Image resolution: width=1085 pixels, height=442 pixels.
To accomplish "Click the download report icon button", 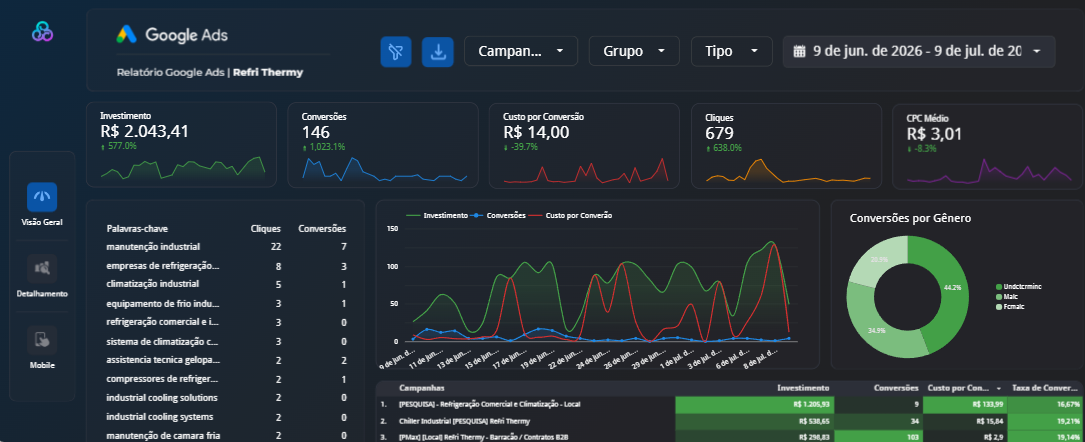I will (x=437, y=52).
